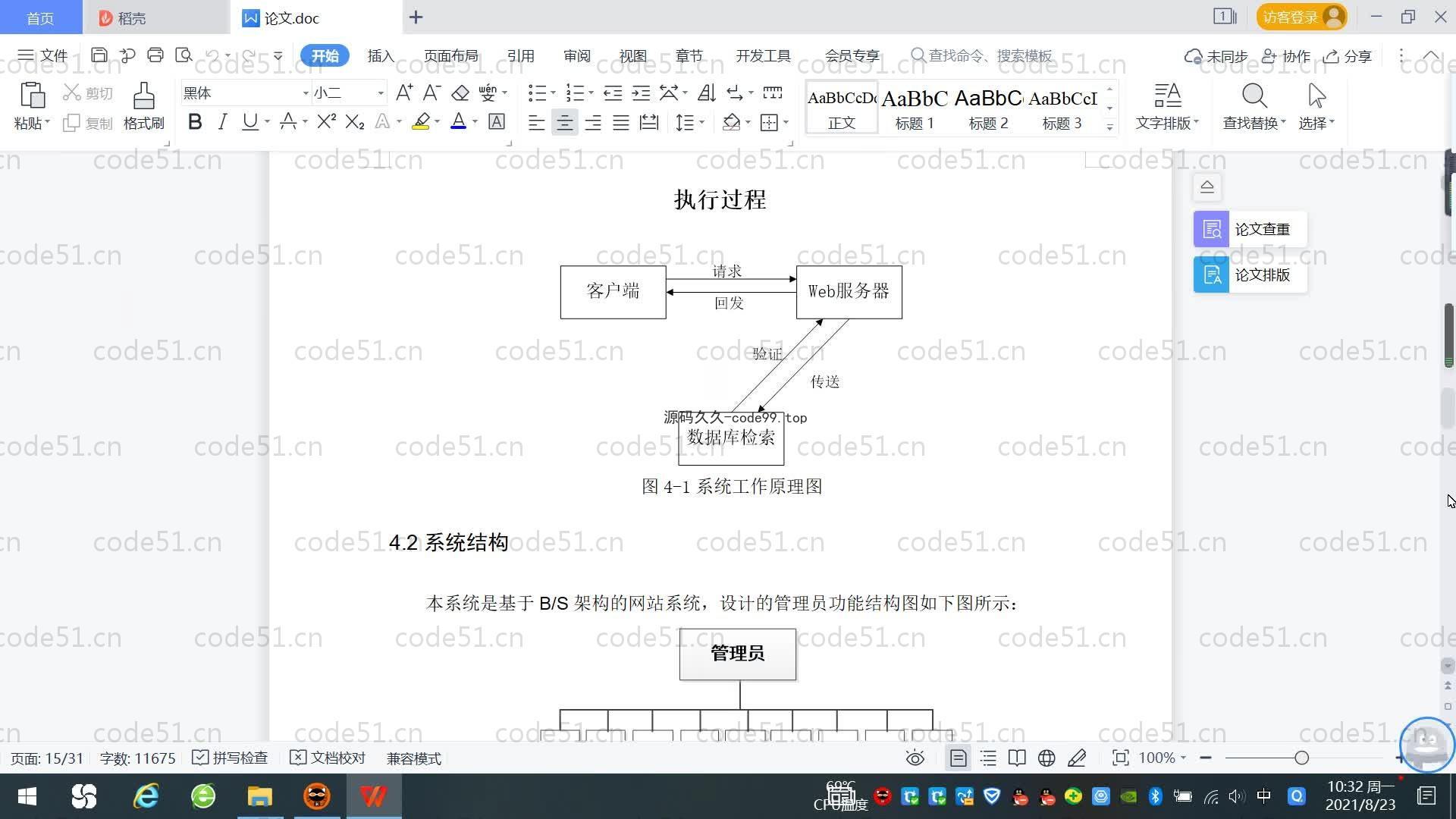
Task: Open reading layout view icon
Action: tap(1017, 758)
